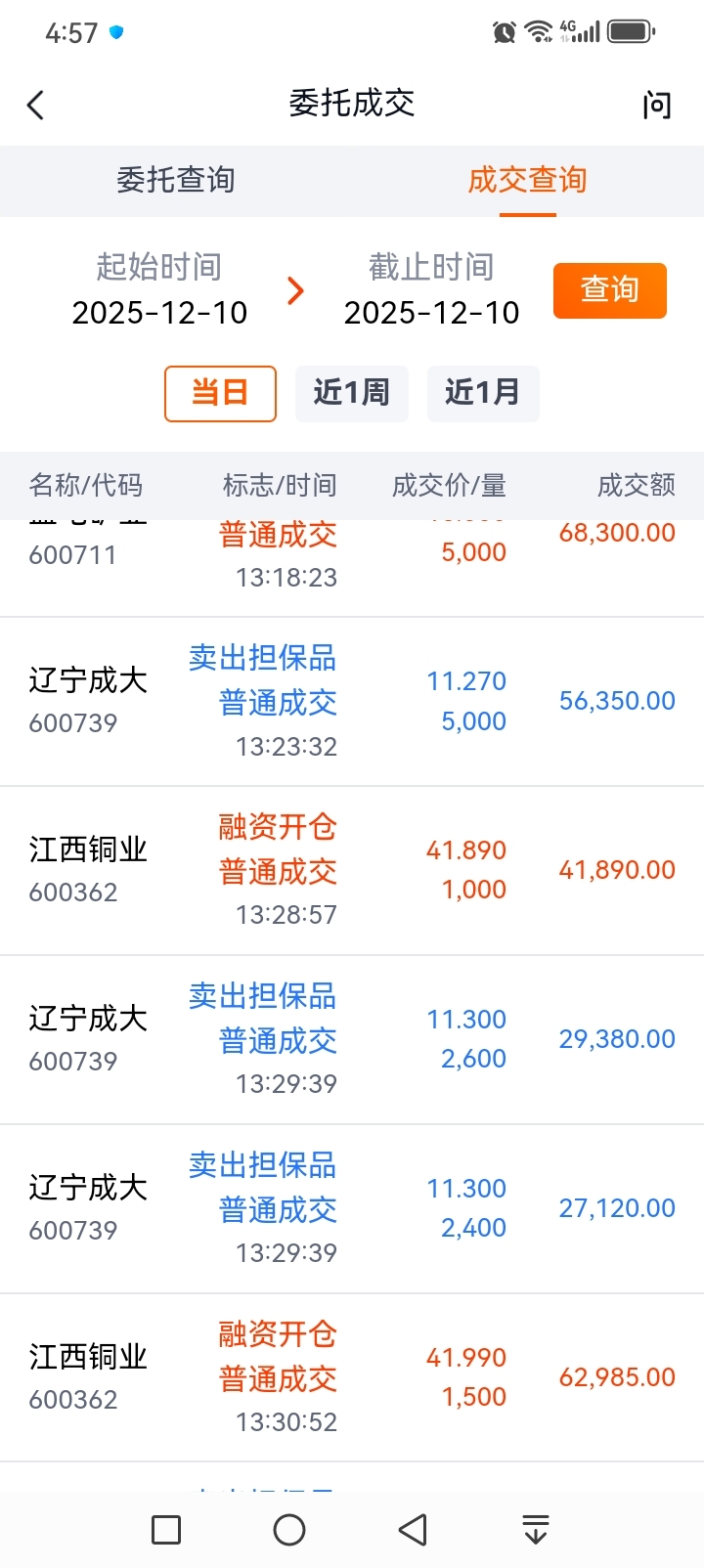Open the 辽宁成大 trade at 13:23:32
This screenshot has height=1568, width=704.
click(x=352, y=701)
